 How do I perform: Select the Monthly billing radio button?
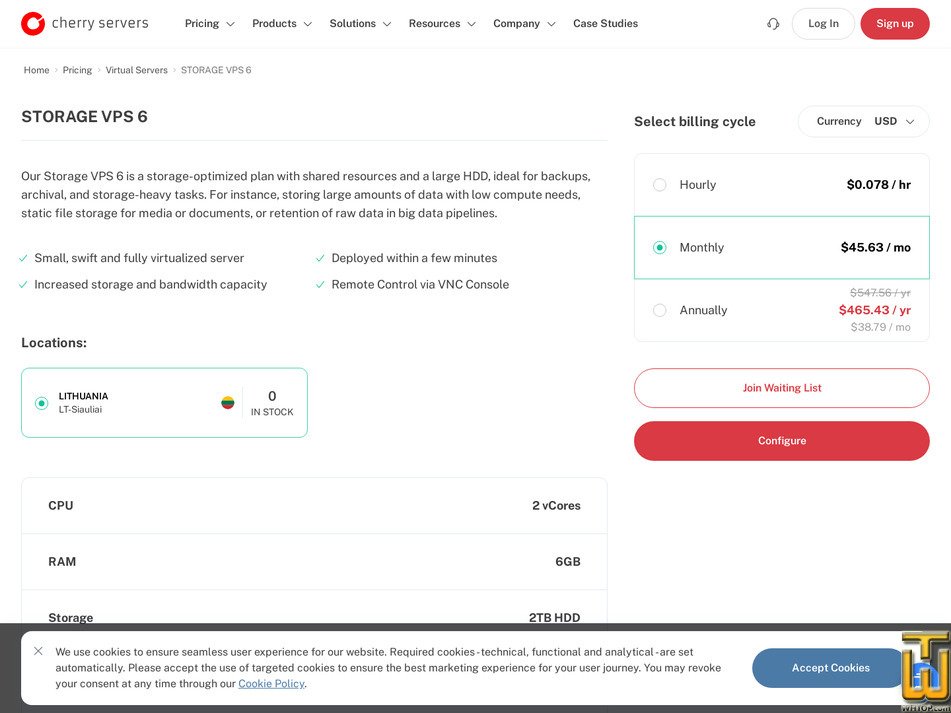coord(659,247)
